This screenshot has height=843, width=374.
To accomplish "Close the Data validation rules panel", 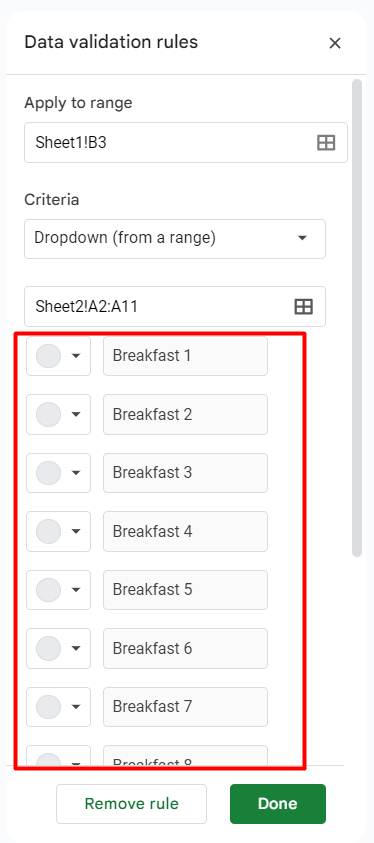I will click(x=335, y=43).
